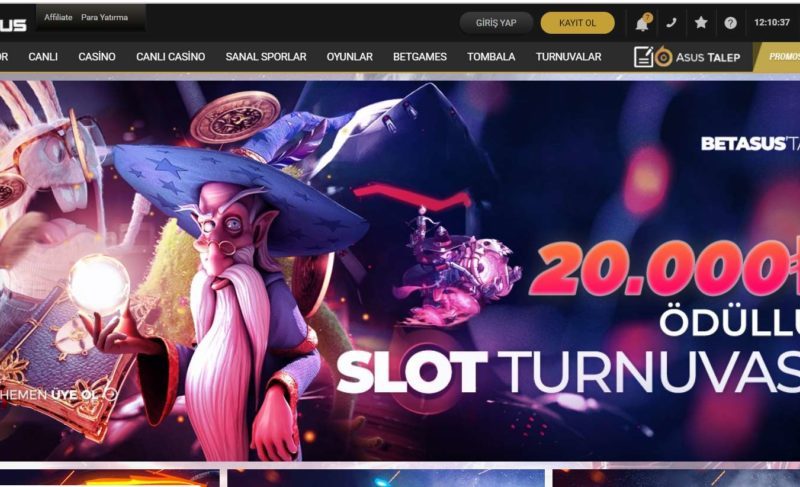Click the Giriş Yap login button
The height and width of the screenshot is (487, 800).
(496, 23)
